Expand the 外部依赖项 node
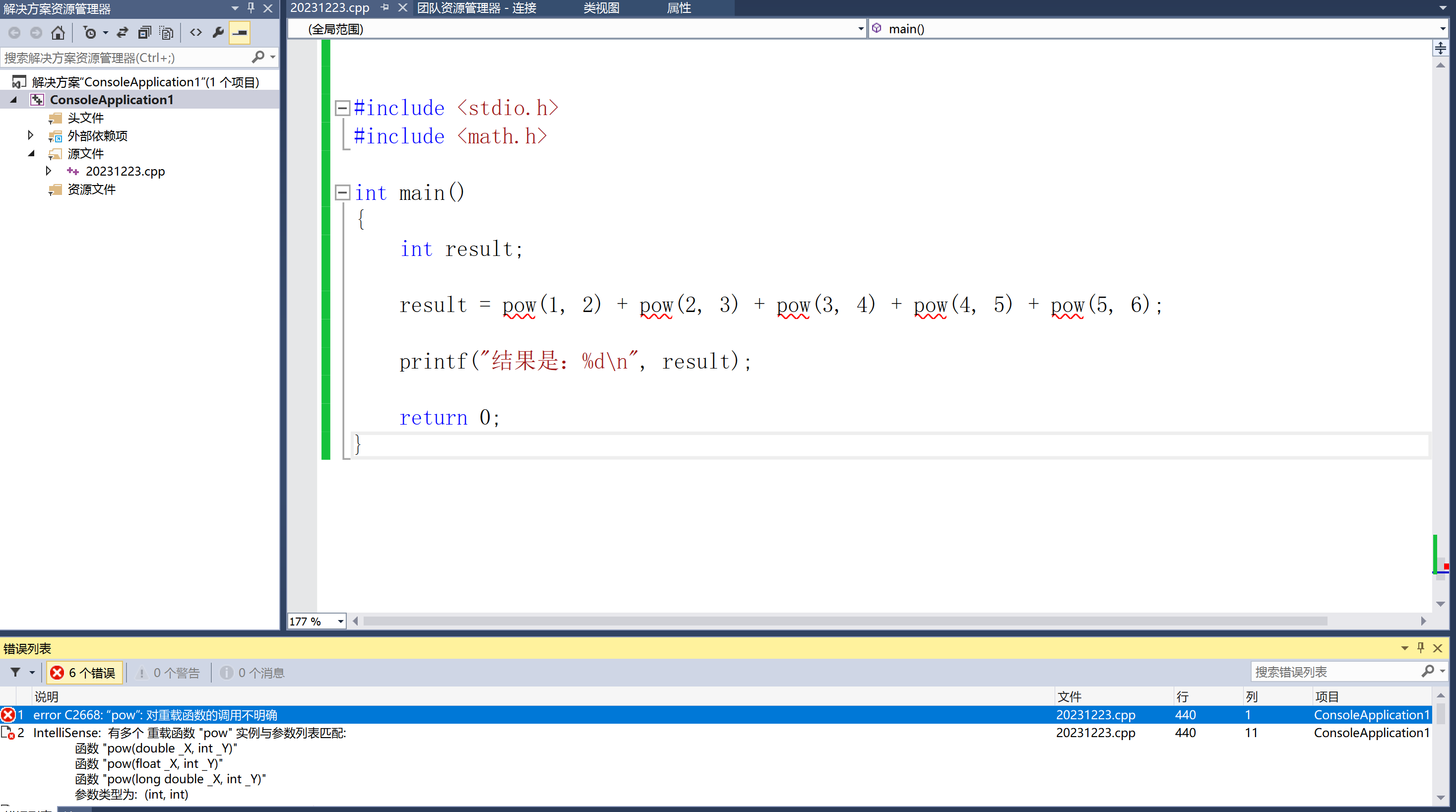The image size is (1456, 812). point(31,135)
